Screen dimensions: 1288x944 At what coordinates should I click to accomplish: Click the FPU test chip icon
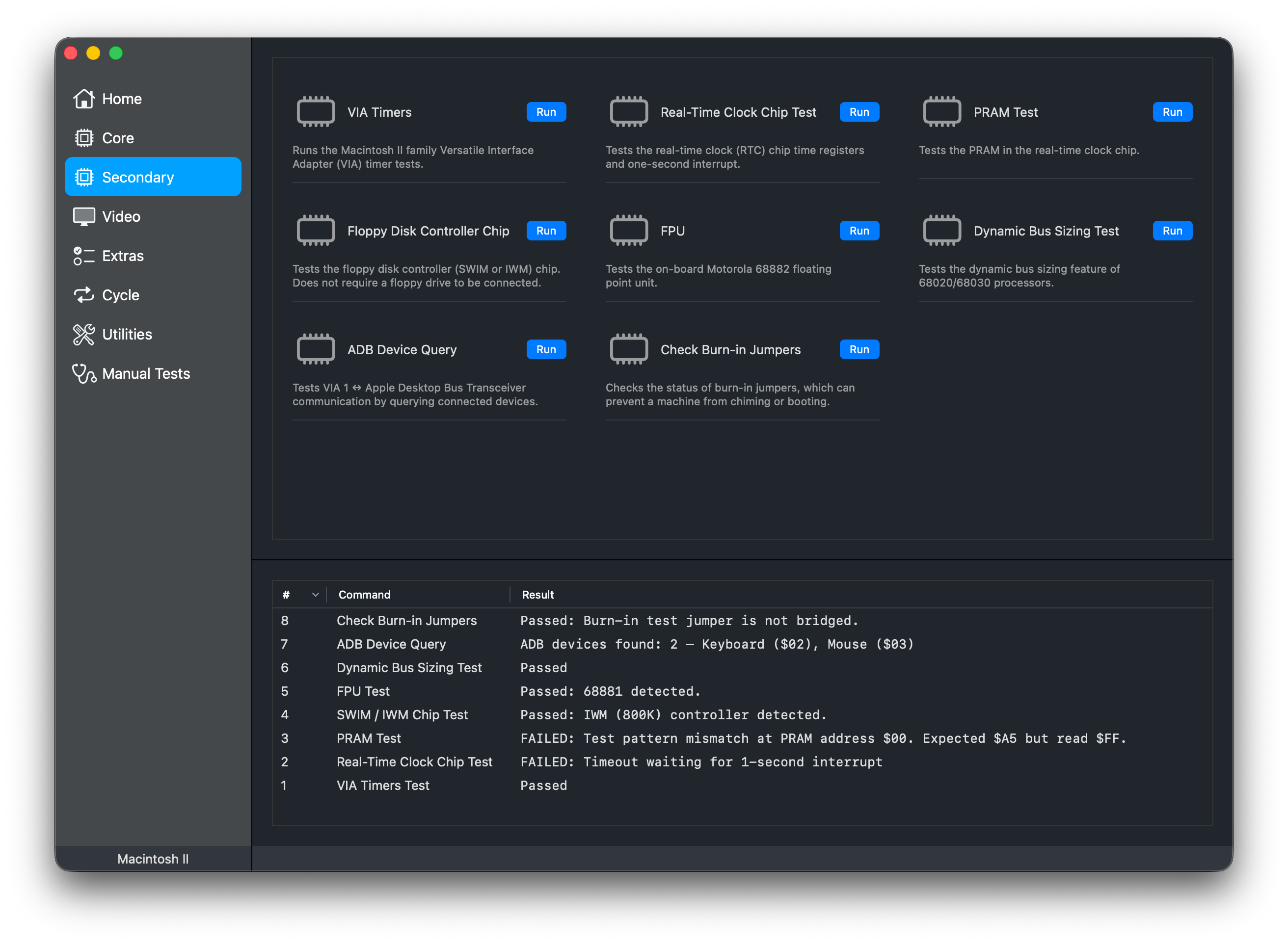click(x=628, y=231)
